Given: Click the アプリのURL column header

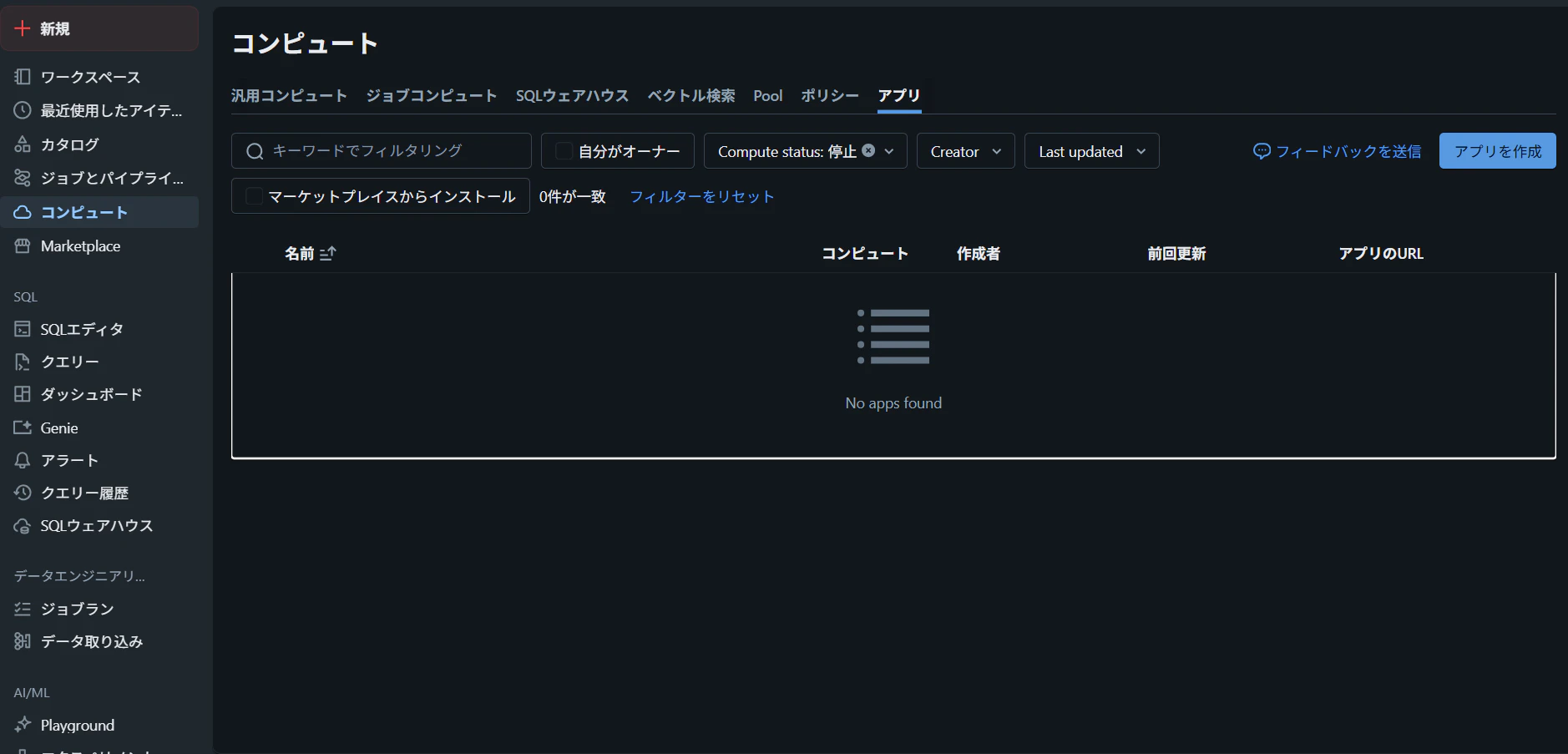Looking at the screenshot, I should pos(1381,253).
